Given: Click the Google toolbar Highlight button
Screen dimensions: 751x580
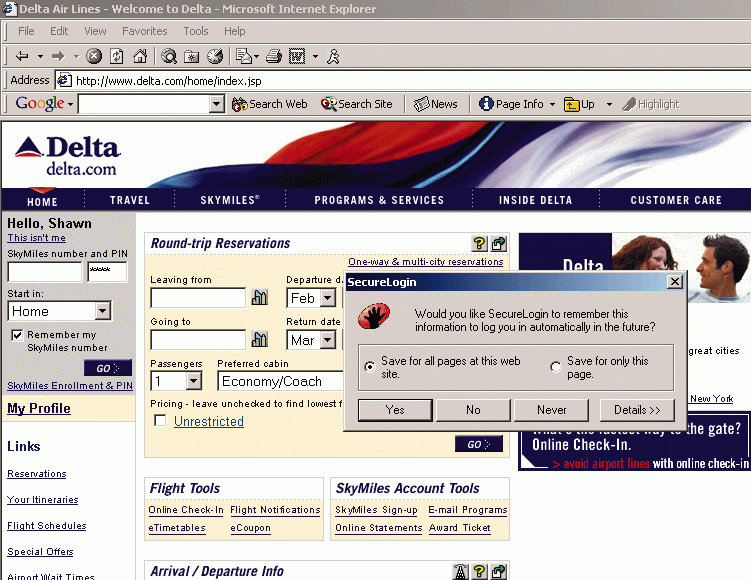Looking at the screenshot, I should pos(650,104).
